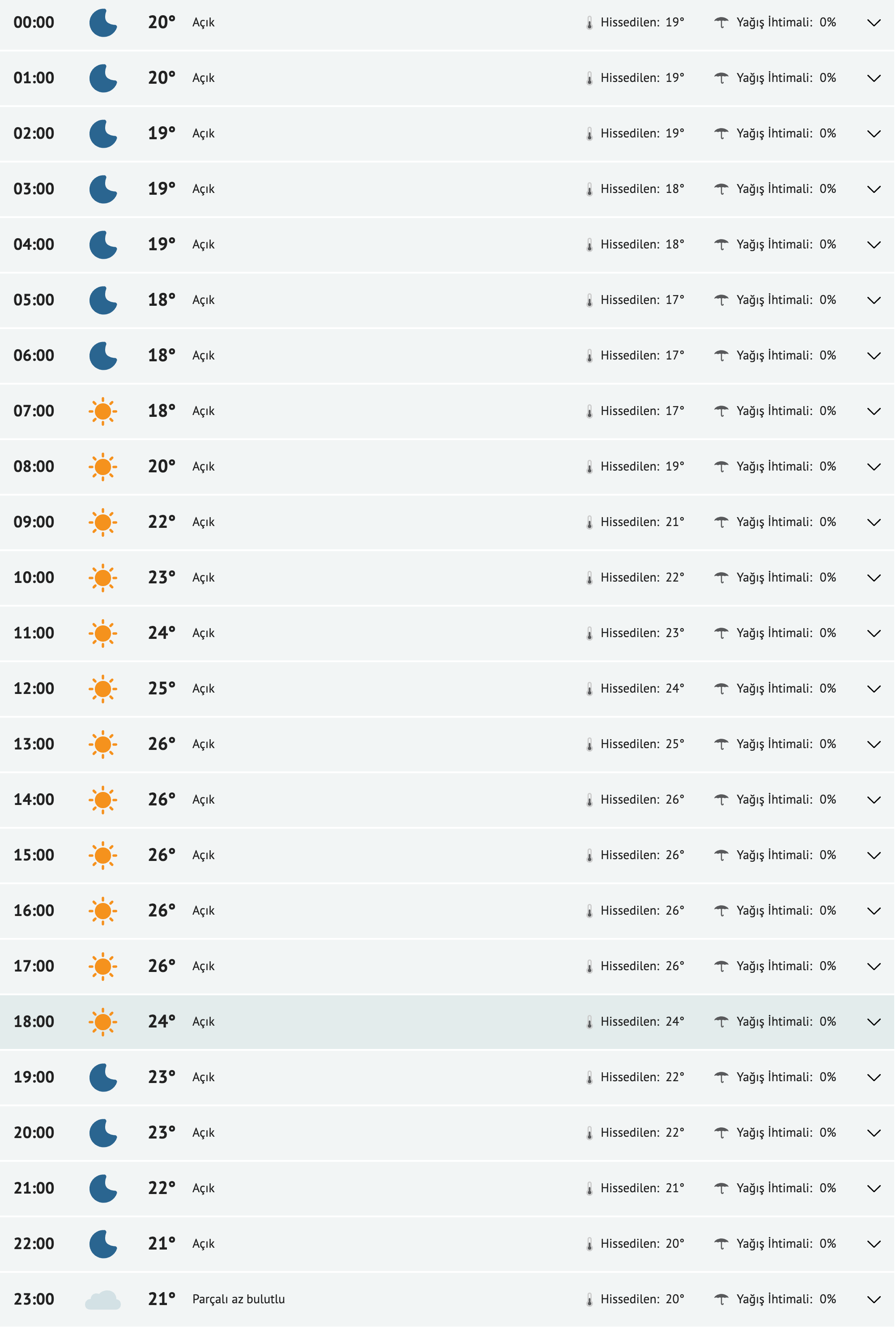Click the sun icon at 07:00
This screenshot has width=896, height=1327.
(103, 411)
